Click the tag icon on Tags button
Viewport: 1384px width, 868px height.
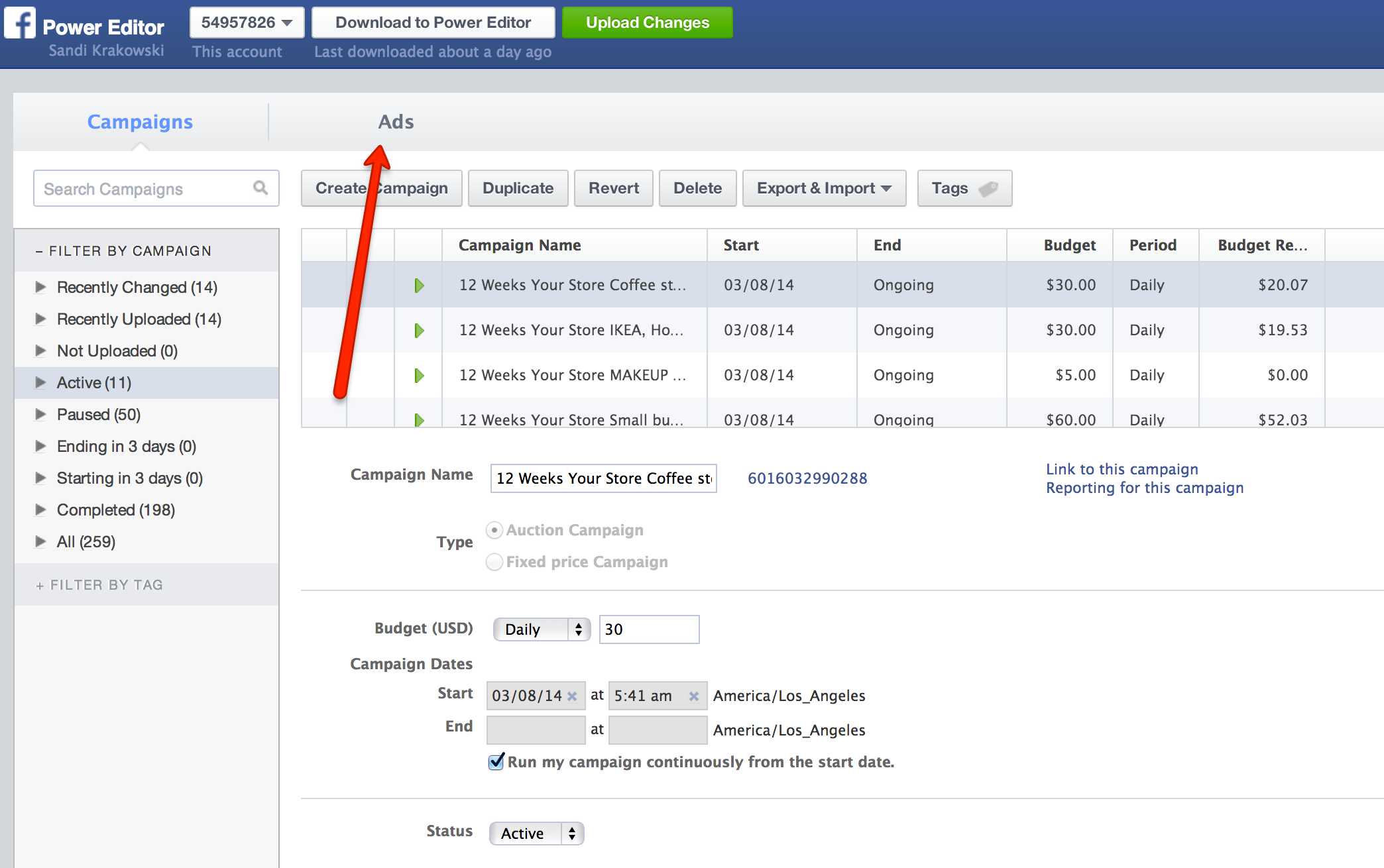[x=988, y=189]
